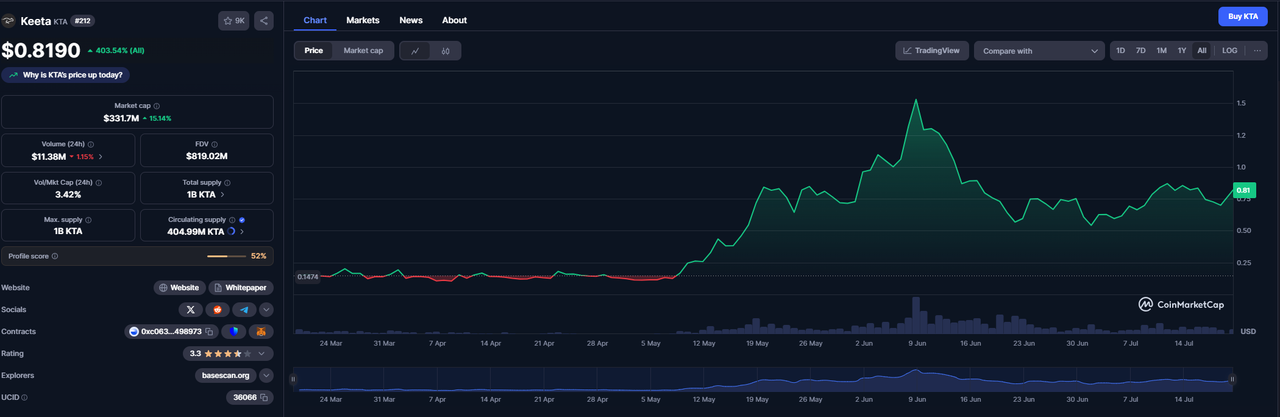Select the 7D time range
Image resolution: width=1280 pixels, height=417 pixels.
(x=1140, y=50)
